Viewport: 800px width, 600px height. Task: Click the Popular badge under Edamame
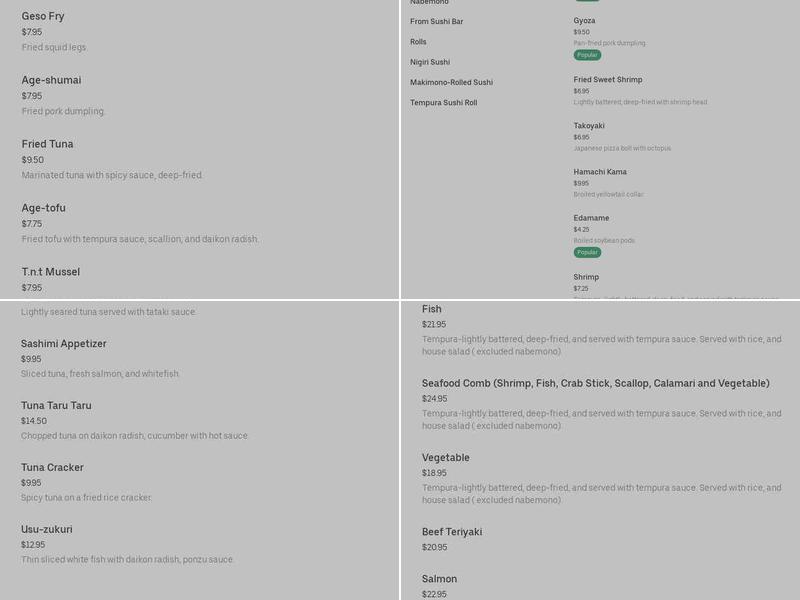click(x=587, y=252)
